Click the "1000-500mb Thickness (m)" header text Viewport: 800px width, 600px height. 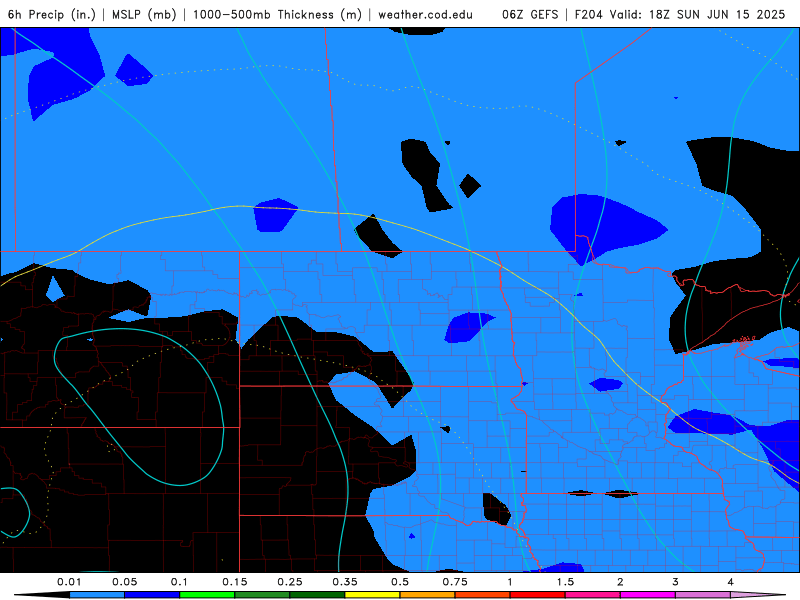coord(277,14)
